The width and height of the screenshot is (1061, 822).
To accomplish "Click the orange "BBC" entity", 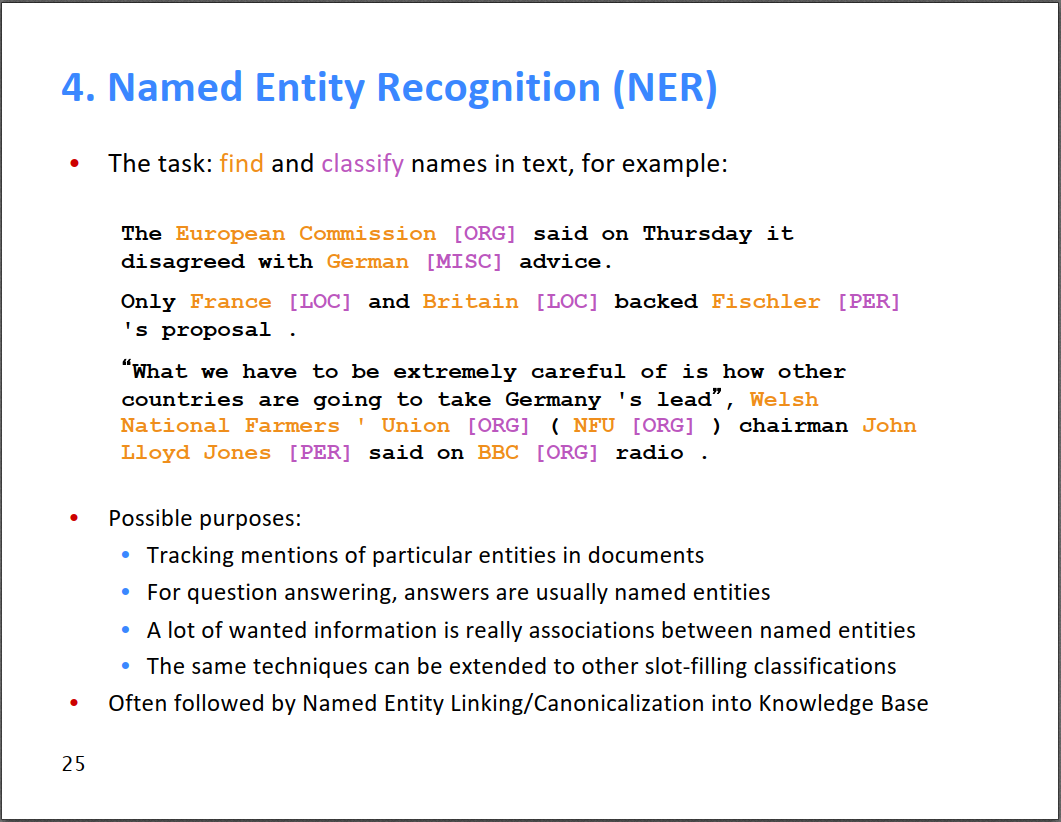I will 498,453.
